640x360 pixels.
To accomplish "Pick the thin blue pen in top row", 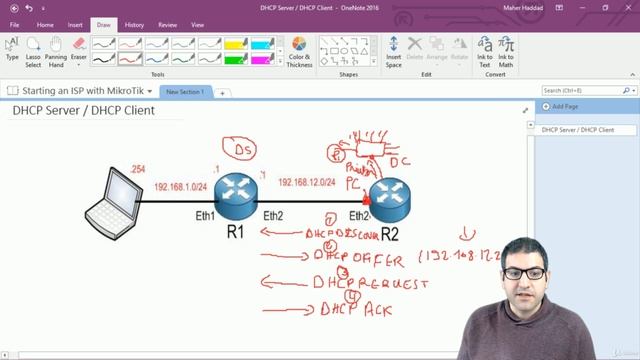I will 157,43.
